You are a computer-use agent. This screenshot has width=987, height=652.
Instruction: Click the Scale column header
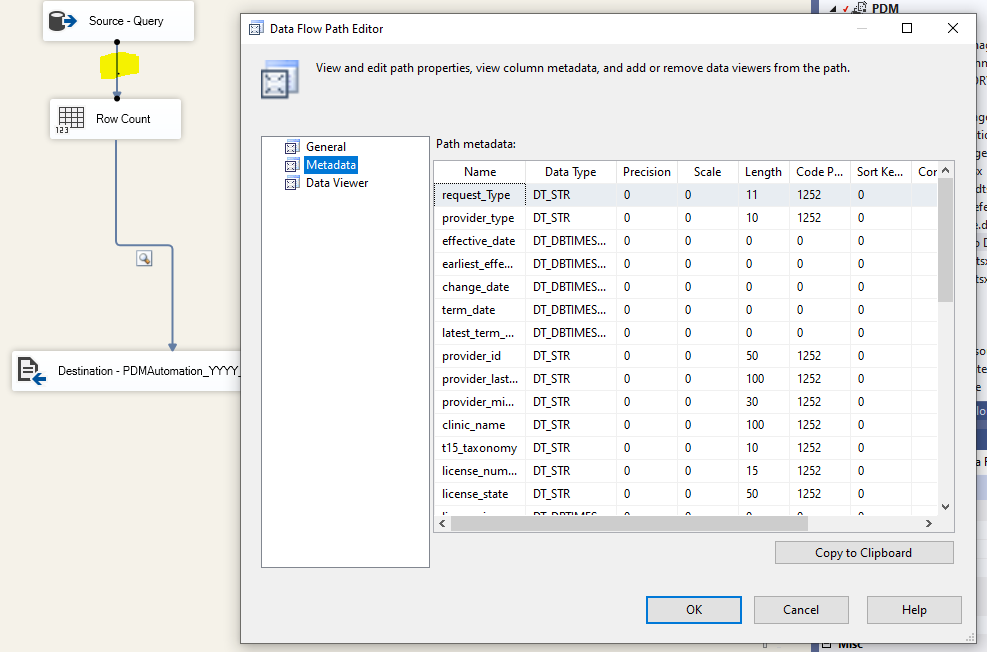pos(708,172)
